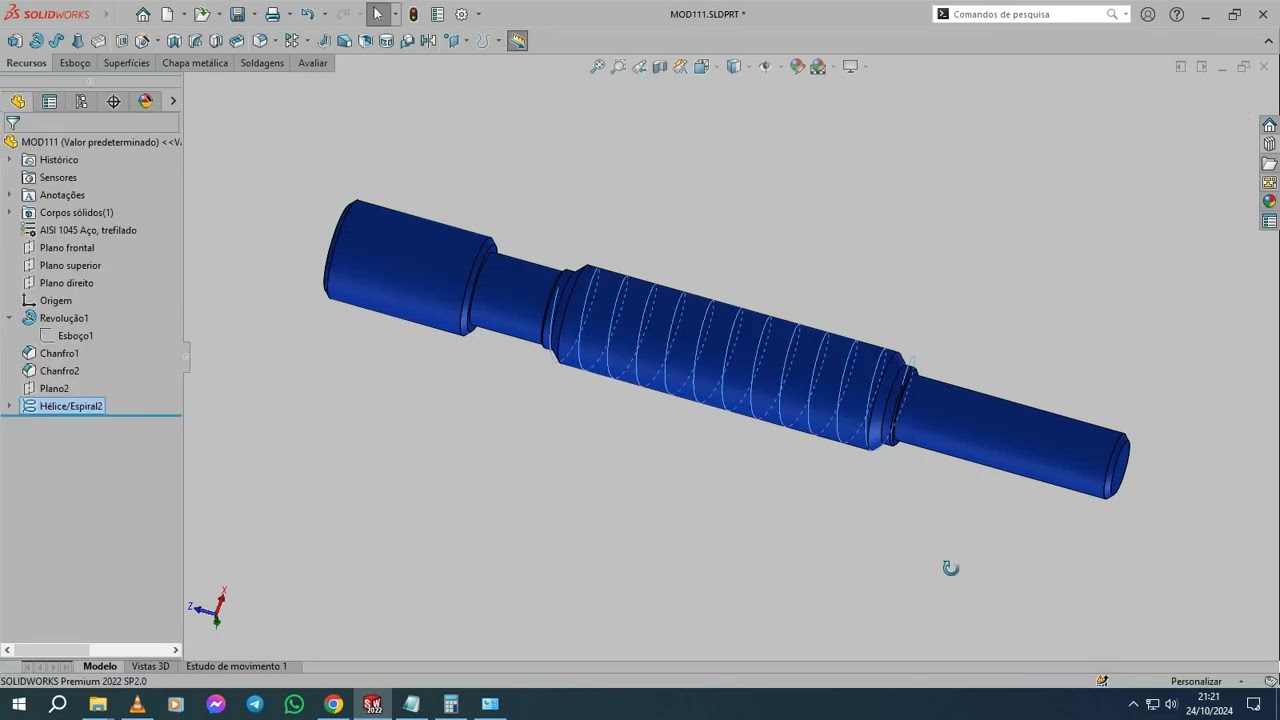Open file properties list icon
1280x720 pixels.
[437, 14]
